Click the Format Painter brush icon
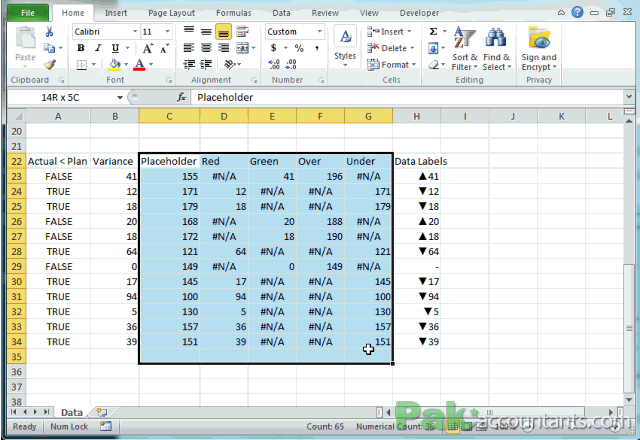 [x=49, y=64]
